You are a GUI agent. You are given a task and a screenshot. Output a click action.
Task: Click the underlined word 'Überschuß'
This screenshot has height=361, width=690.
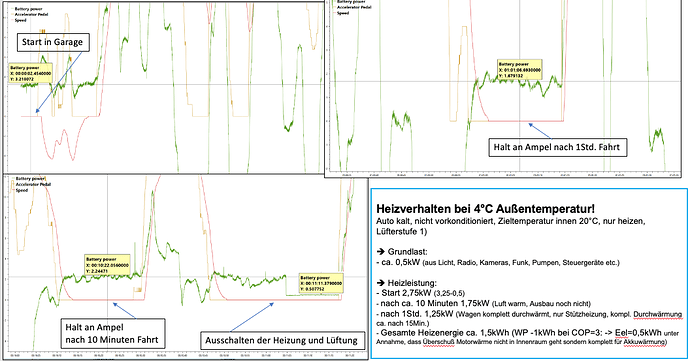point(438,342)
